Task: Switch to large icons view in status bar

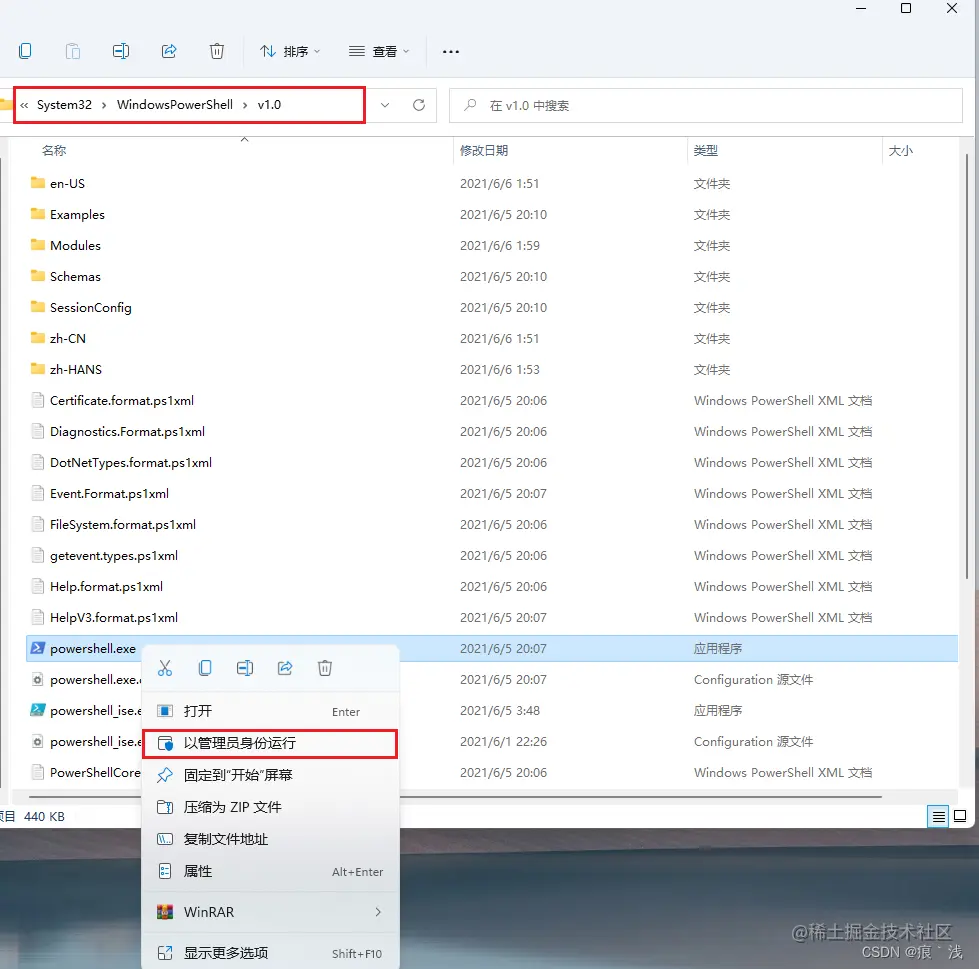Action: [960, 816]
